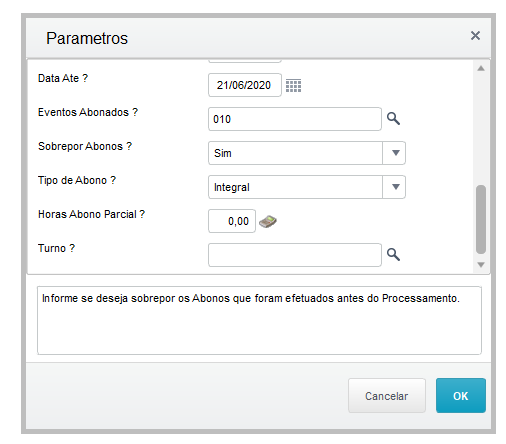Click the Parametros dialog title

click(87, 38)
